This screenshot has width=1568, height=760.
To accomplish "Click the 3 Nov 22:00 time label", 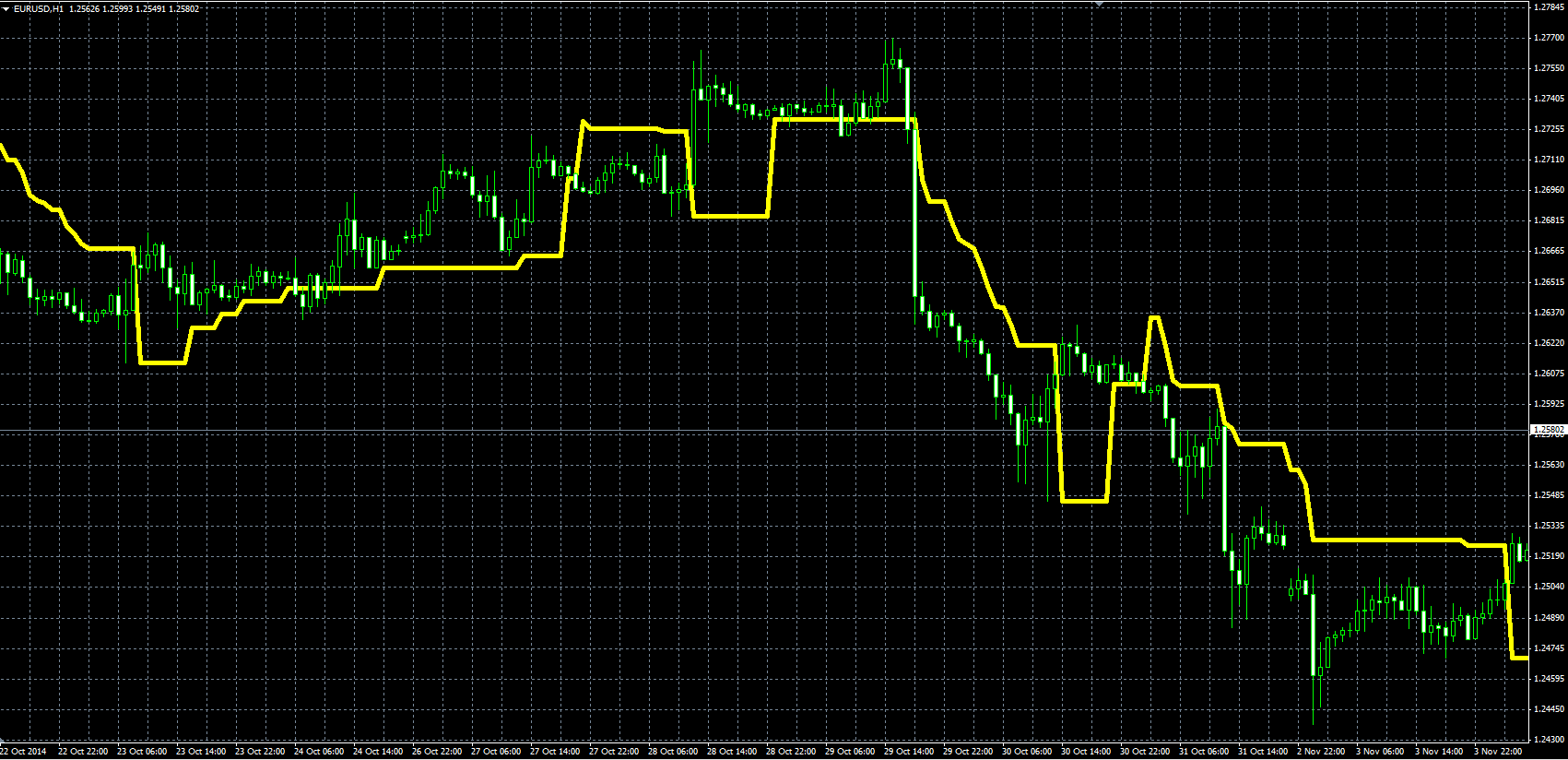I will coord(1498,752).
